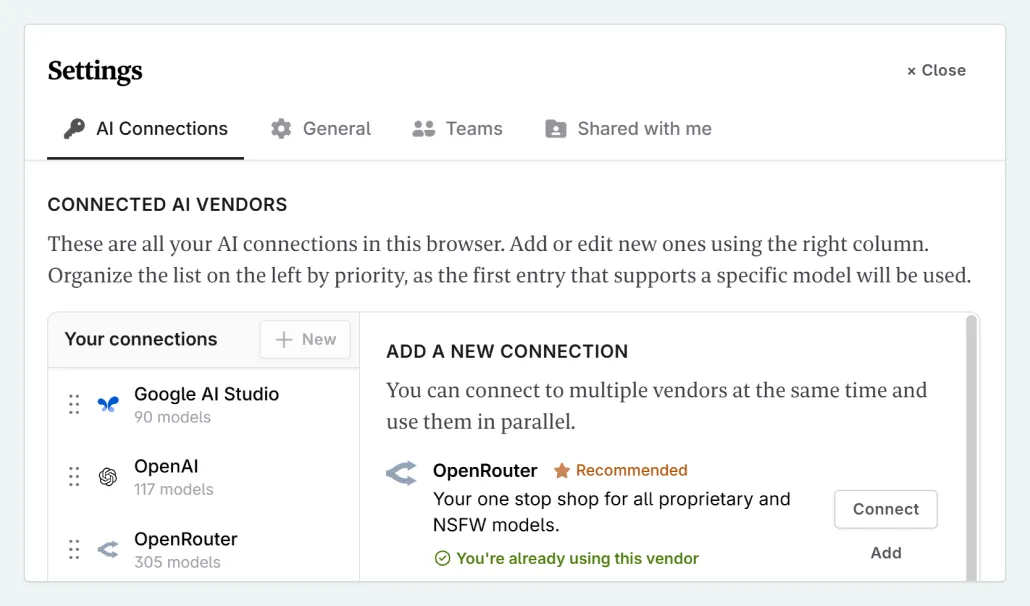Switch to the General tab

[x=336, y=129]
